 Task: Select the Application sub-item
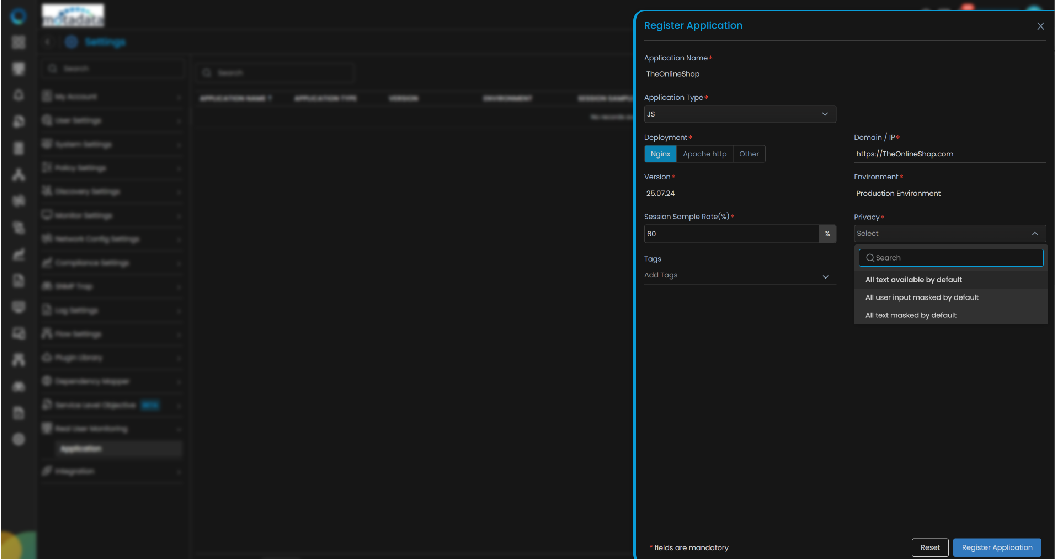[119, 449]
